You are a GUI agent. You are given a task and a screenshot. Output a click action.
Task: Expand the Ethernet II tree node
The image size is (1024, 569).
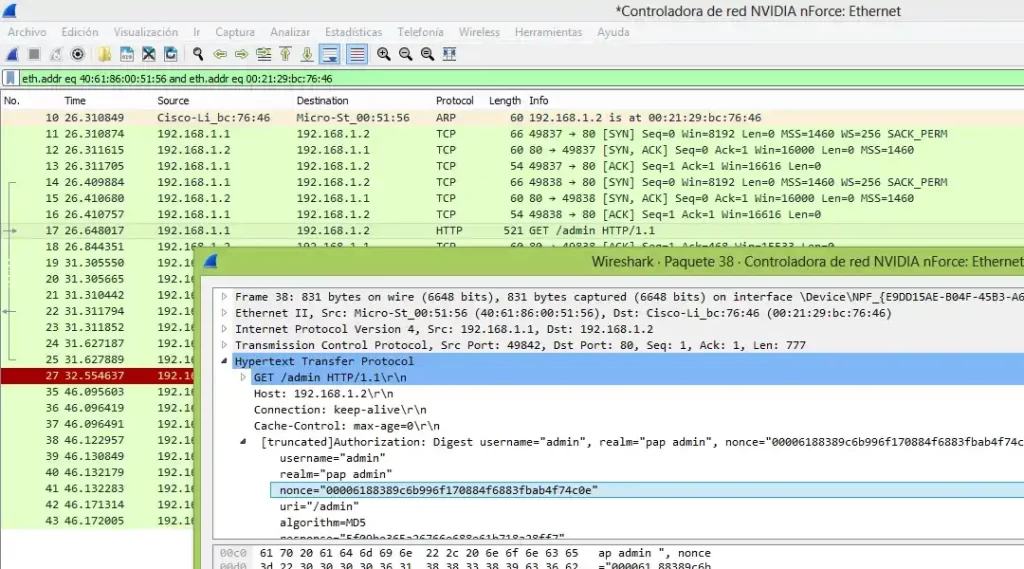(224, 313)
